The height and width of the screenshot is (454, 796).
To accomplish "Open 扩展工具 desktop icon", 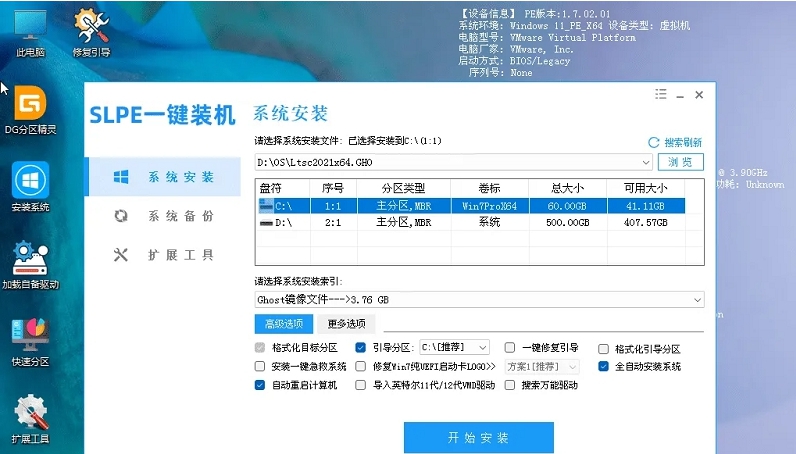I will (x=30, y=419).
